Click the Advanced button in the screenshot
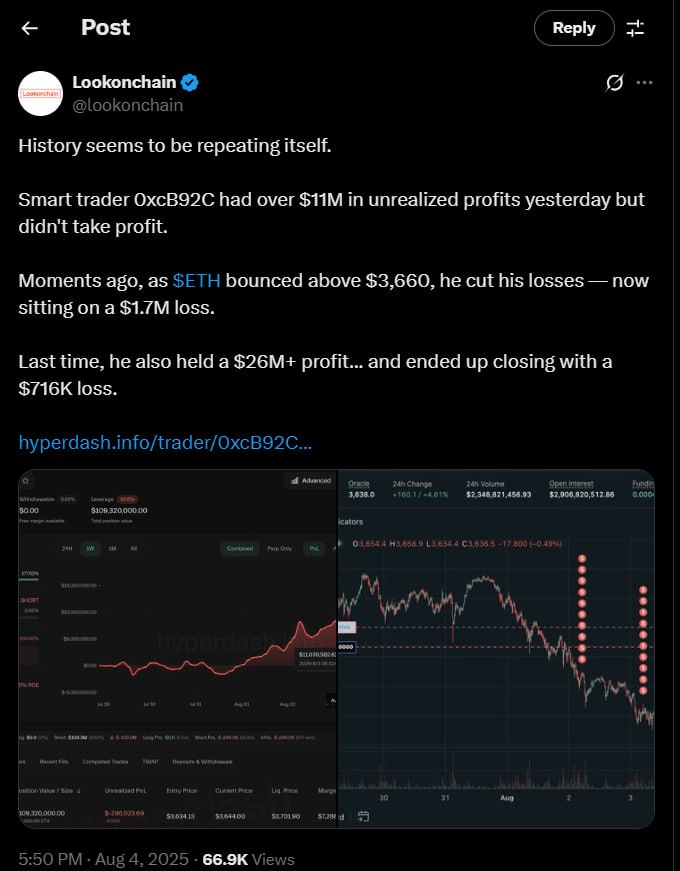This screenshot has width=680, height=871. [311, 480]
